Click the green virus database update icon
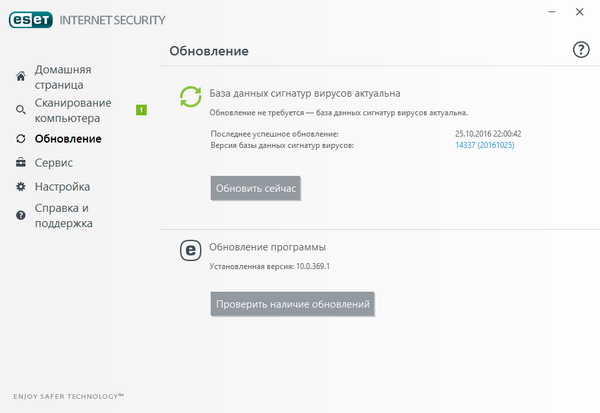Image resolution: width=600 pixels, height=413 pixels. [190, 96]
